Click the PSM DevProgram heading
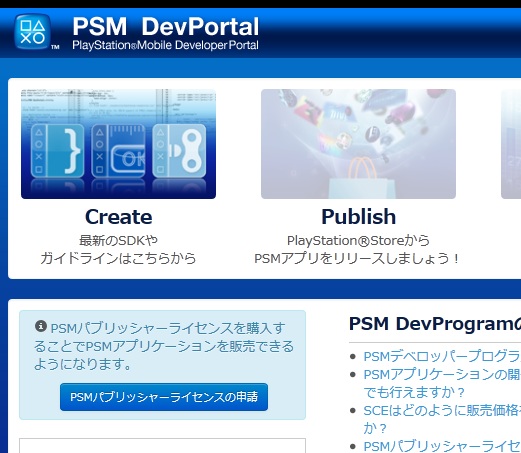This screenshot has width=521, height=453. point(435,324)
